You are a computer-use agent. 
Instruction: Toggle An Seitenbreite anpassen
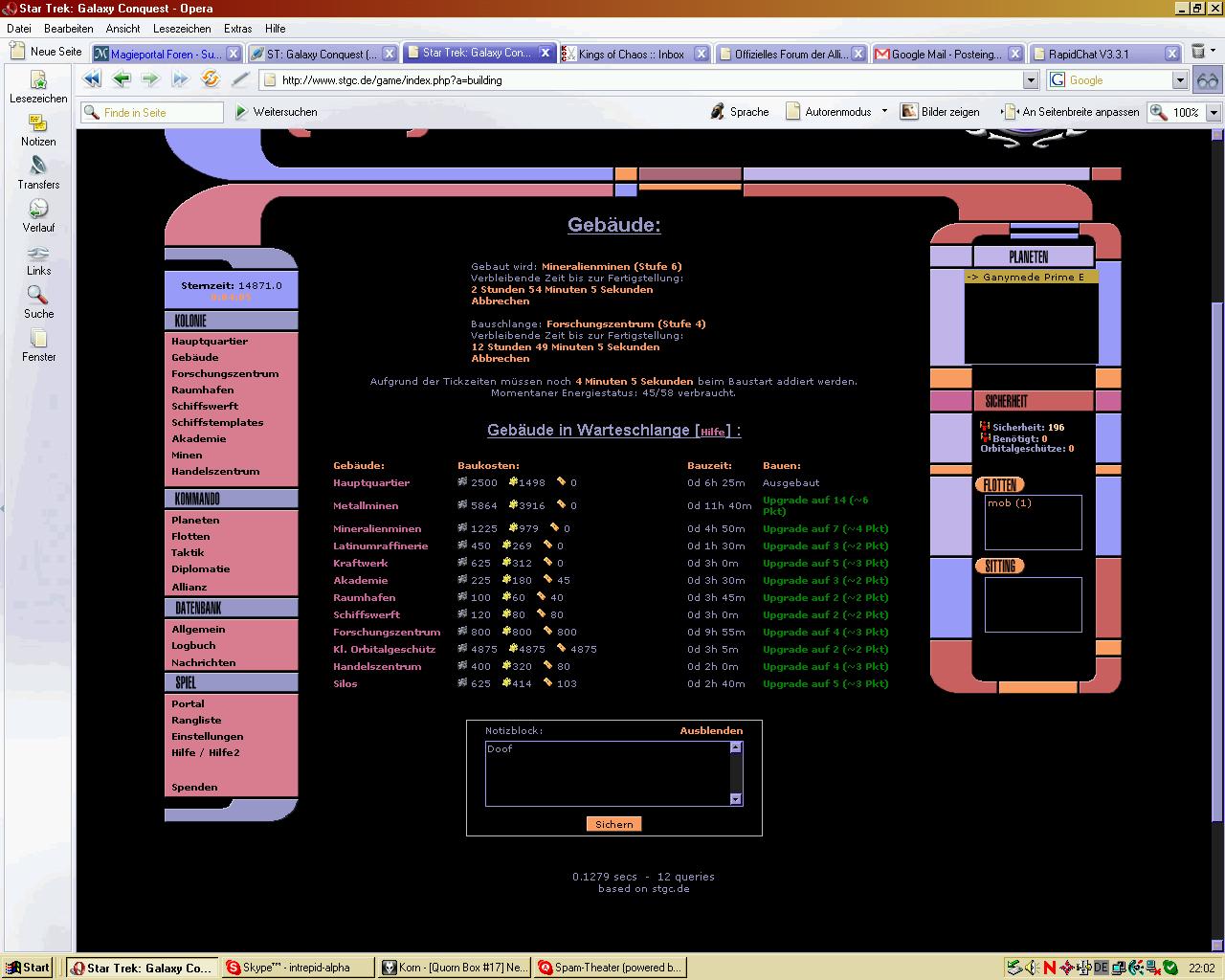pos(1071,112)
